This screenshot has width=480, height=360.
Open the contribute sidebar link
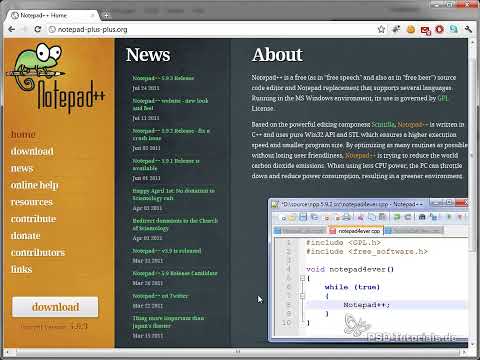click(33, 219)
